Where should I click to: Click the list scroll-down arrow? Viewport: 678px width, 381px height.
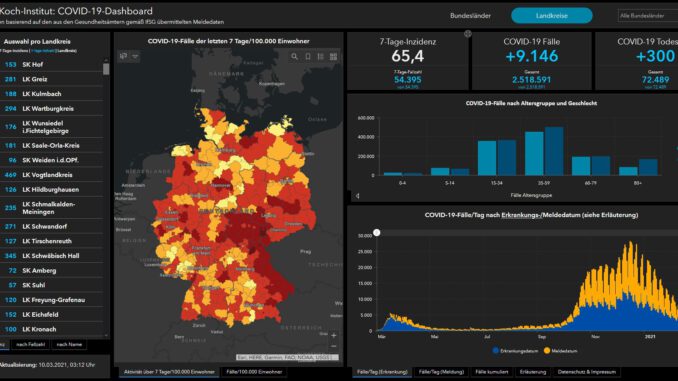click(x=106, y=335)
